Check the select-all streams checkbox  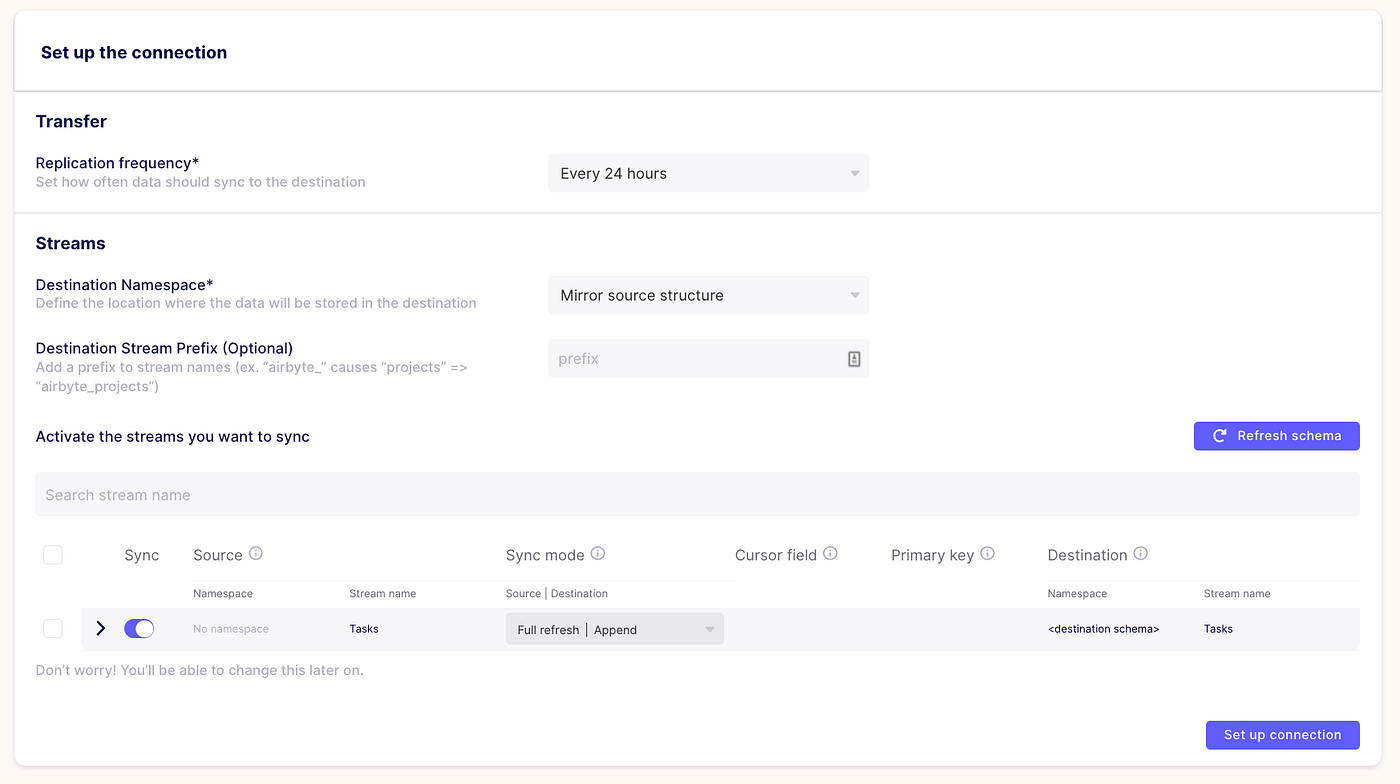pos(53,555)
